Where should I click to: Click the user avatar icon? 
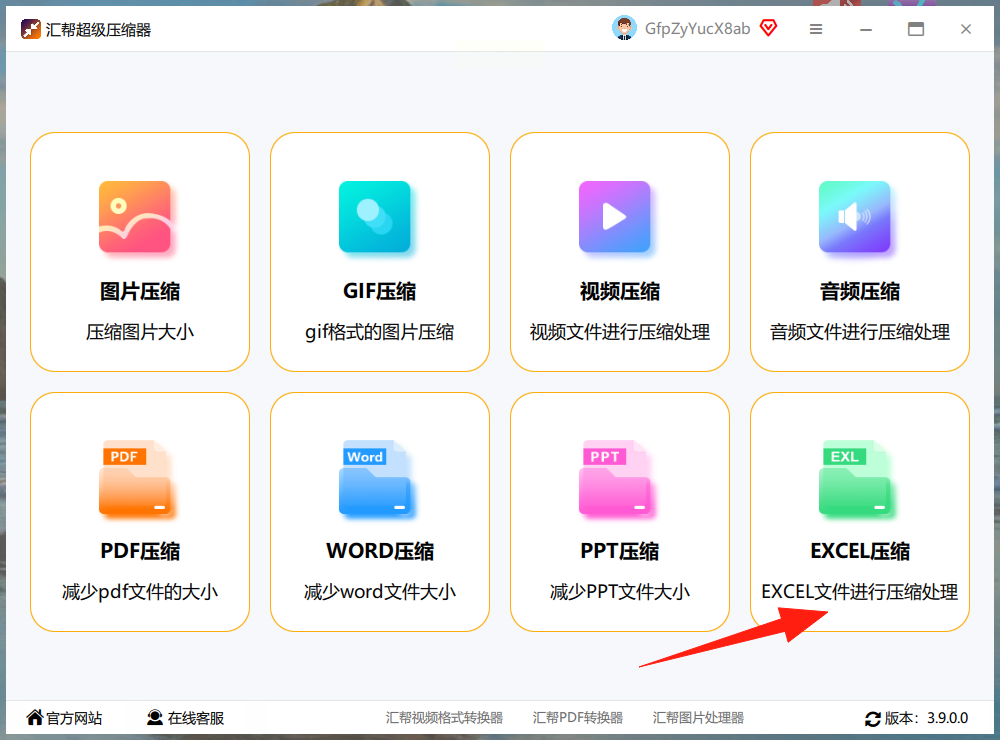[624, 28]
